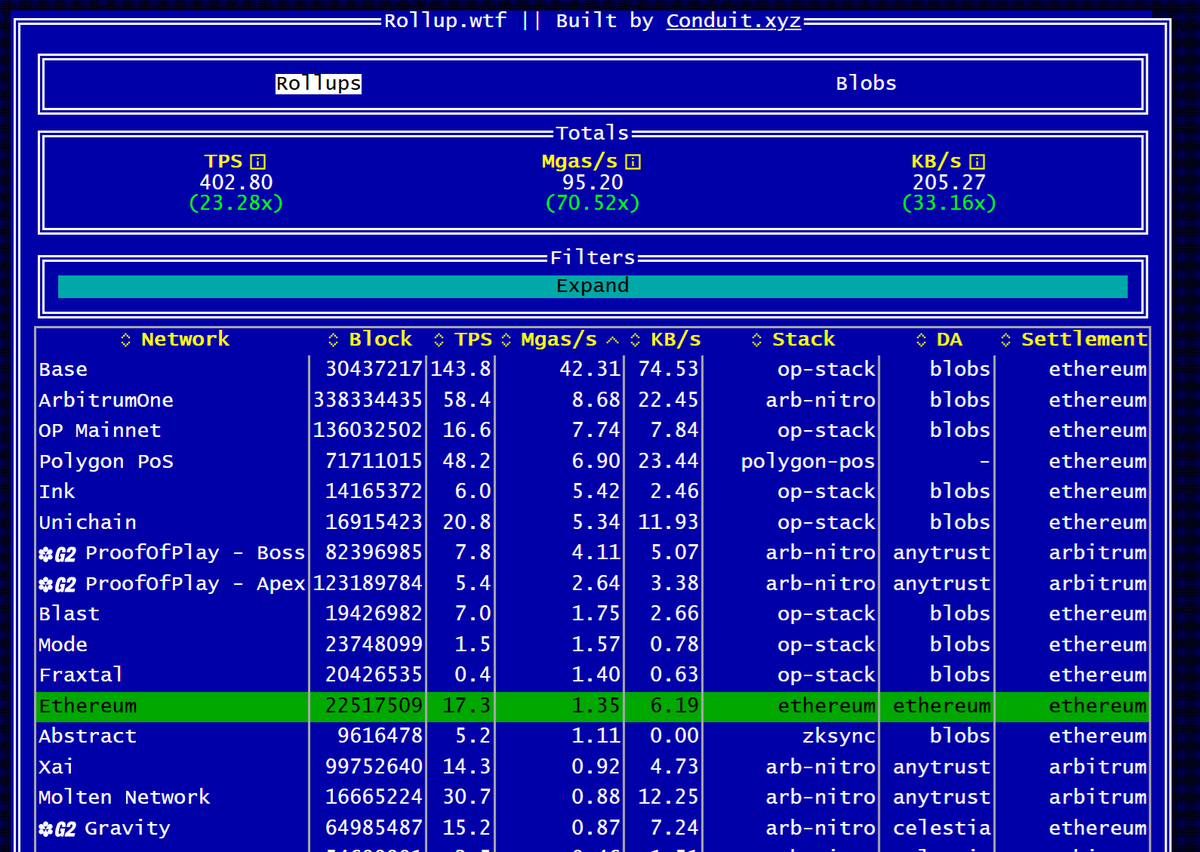
Task: Sort table by Settlement column
Action: click(1074, 340)
